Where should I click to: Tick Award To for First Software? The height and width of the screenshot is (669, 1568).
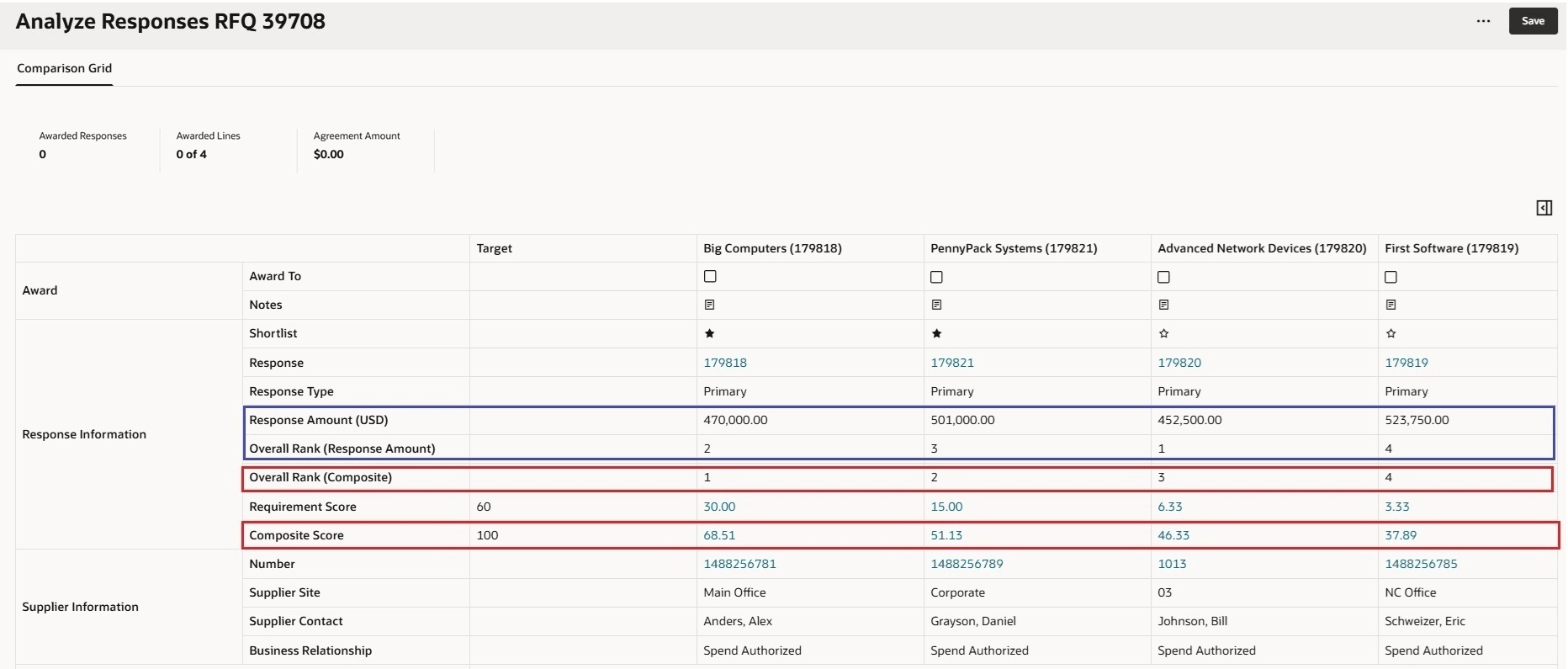1391,277
